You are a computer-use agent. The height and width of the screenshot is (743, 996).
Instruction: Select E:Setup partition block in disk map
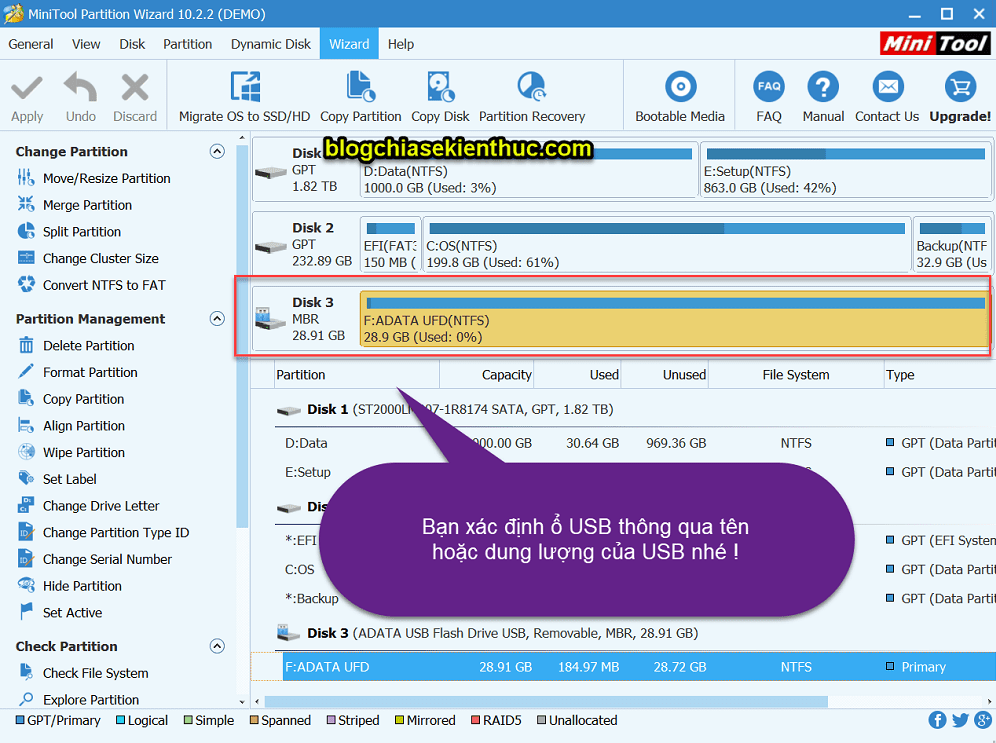[845, 170]
